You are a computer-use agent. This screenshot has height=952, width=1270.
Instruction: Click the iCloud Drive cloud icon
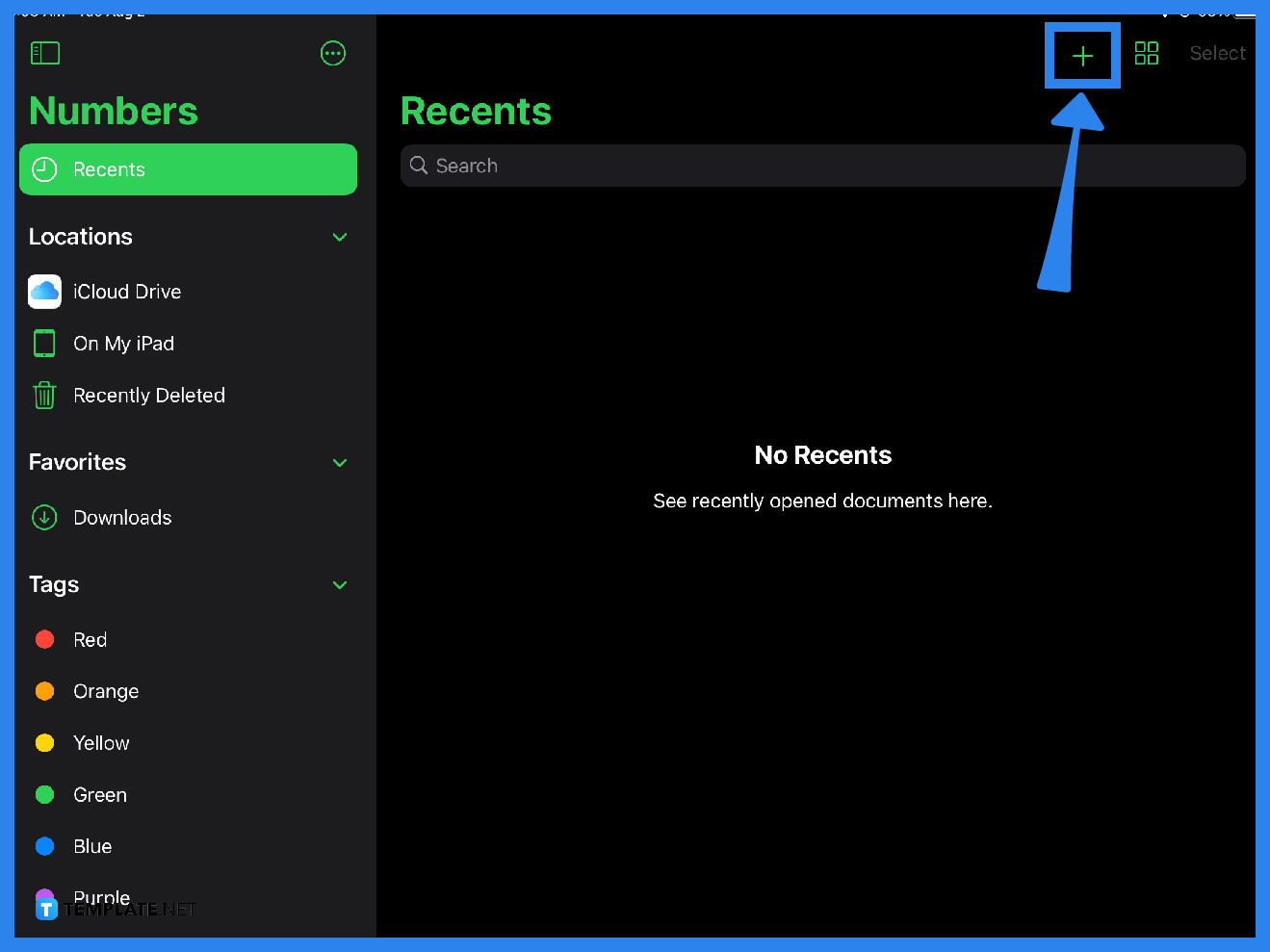pyautogui.click(x=44, y=292)
